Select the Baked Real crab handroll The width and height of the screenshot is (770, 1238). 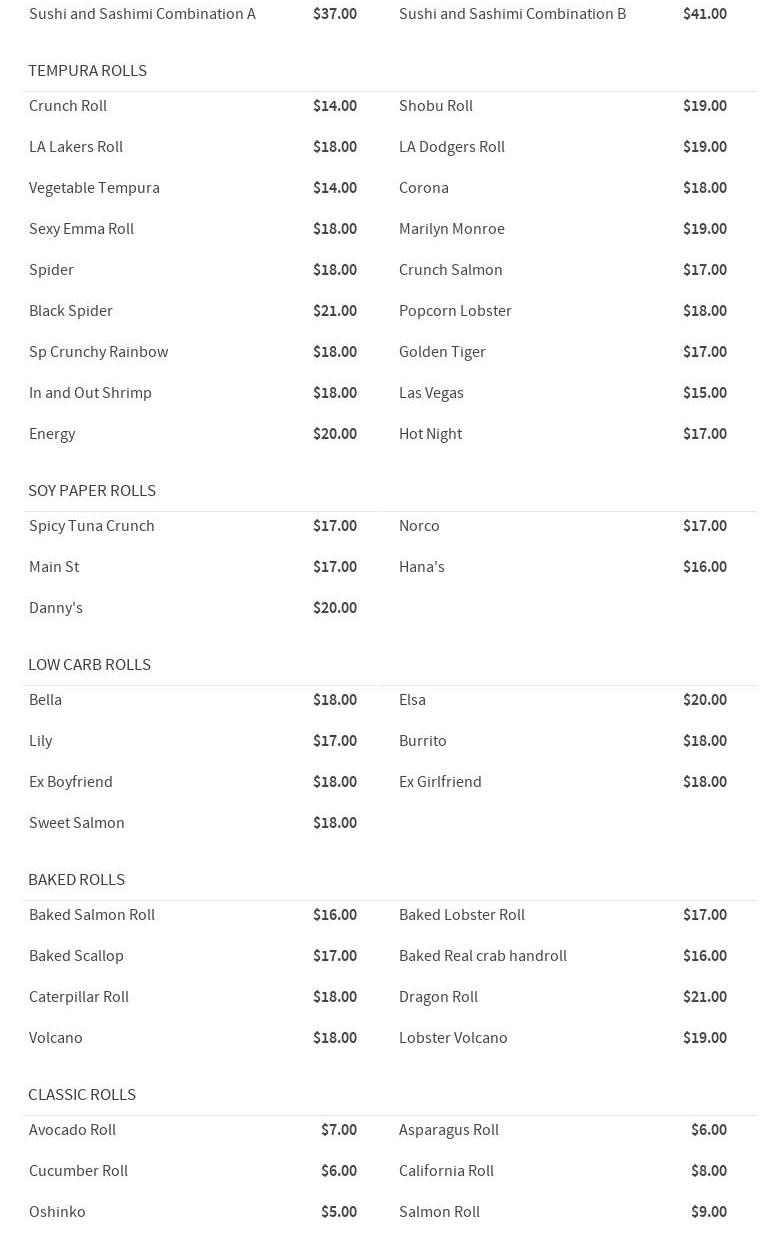tap(483, 956)
